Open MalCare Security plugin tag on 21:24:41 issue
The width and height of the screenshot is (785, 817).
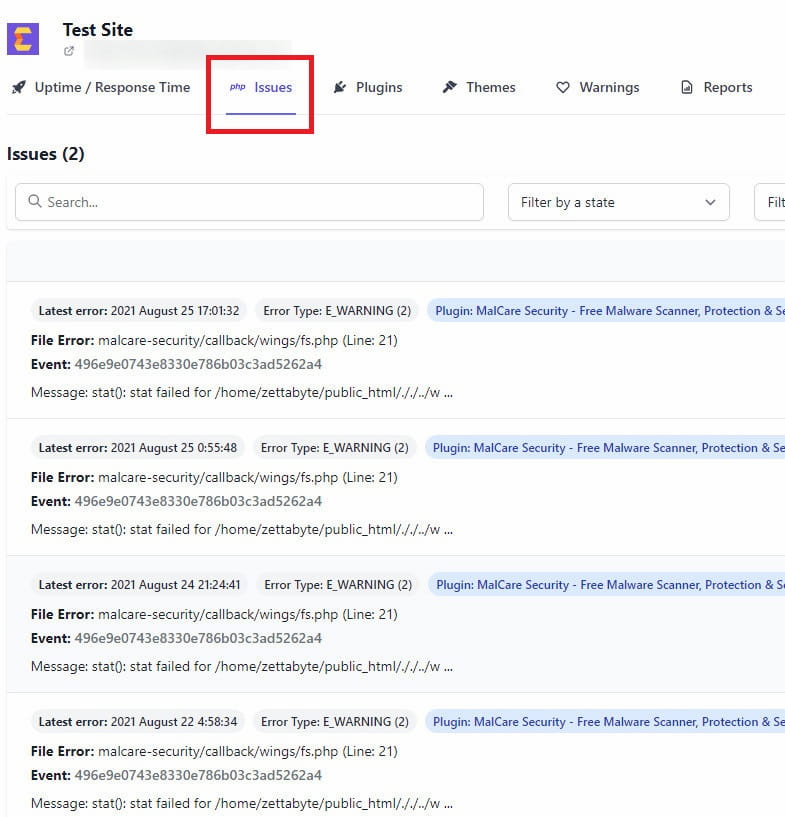[606, 585]
